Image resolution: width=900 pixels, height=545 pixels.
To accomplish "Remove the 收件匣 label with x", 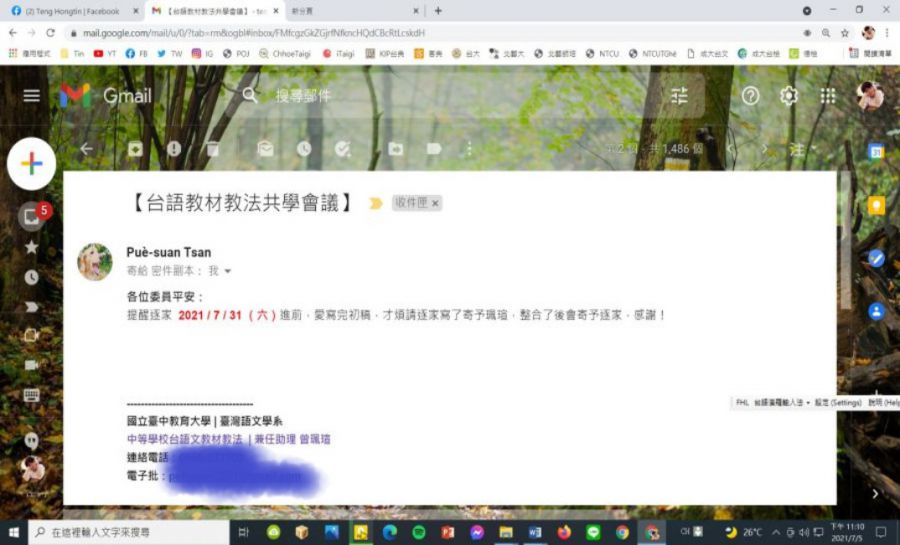I will pyautogui.click(x=435, y=203).
